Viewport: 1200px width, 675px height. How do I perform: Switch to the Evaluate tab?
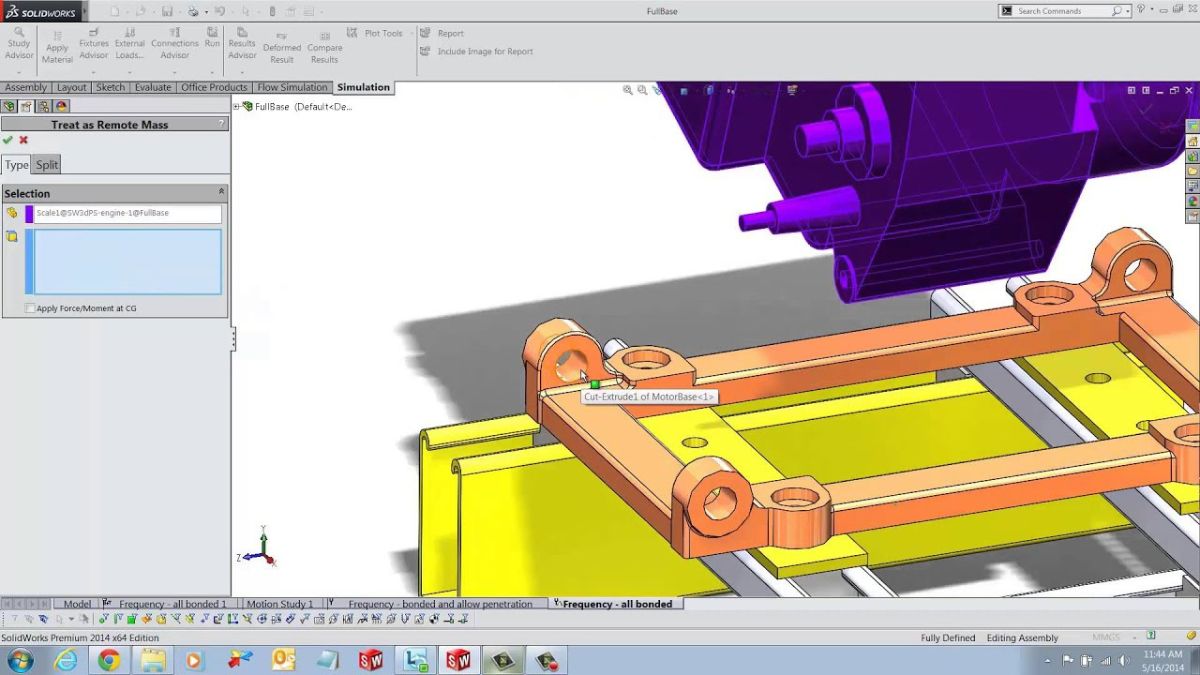point(153,88)
